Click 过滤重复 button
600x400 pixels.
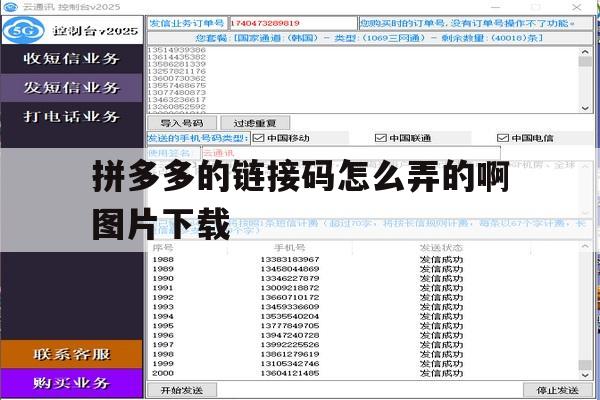[255, 123]
